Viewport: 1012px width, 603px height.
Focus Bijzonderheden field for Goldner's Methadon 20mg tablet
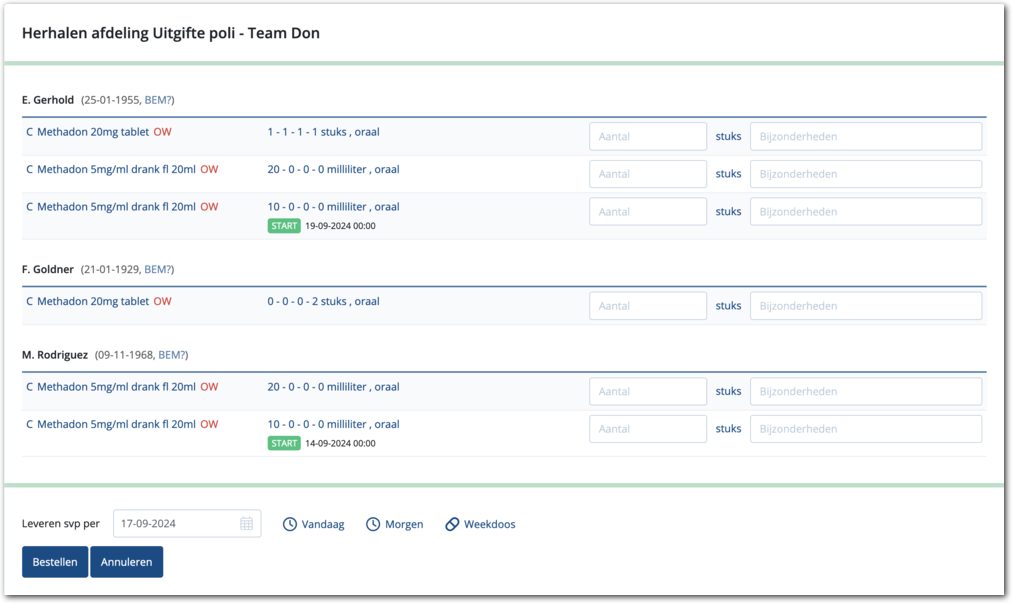coord(866,306)
